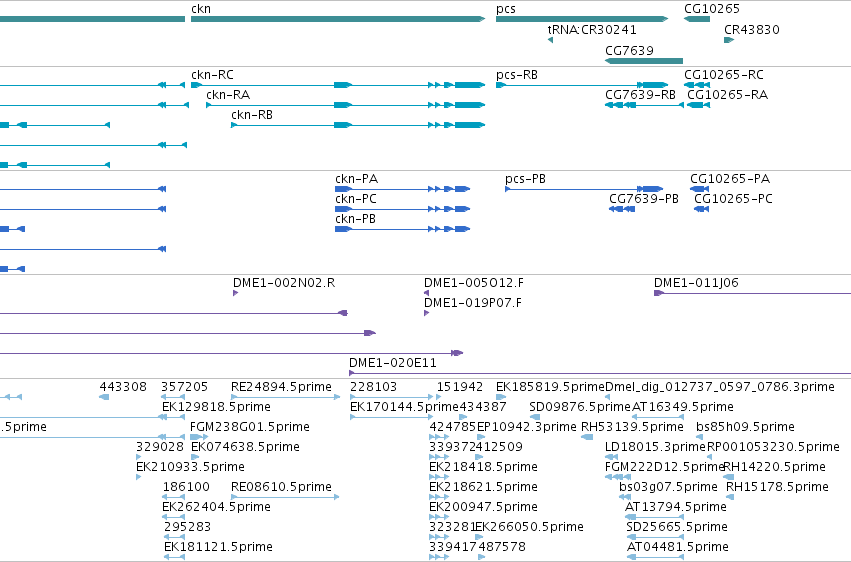851x562 pixels.
Task: Click the DME1-019P07.F feature label
Action: tap(473, 303)
